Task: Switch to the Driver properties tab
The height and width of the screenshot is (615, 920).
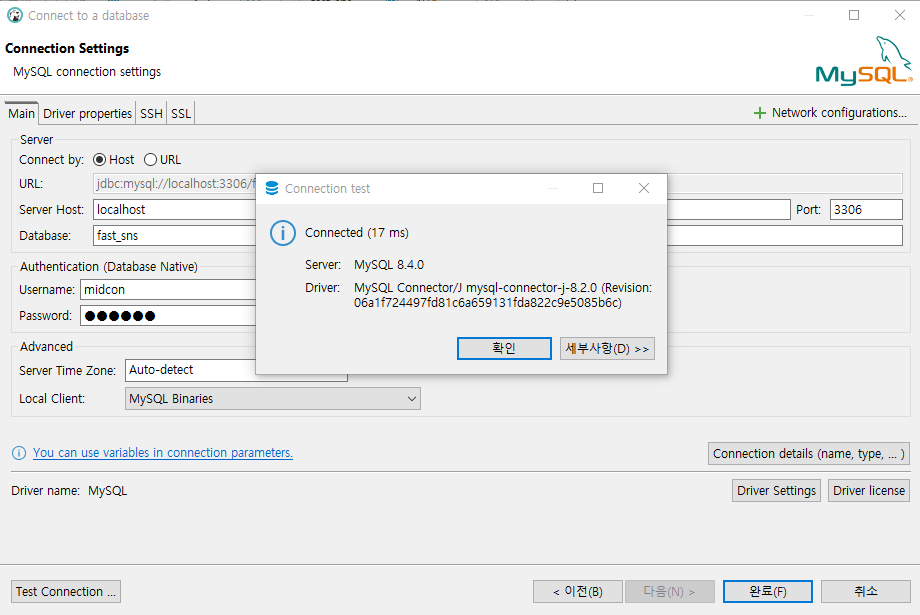Action: coord(87,113)
